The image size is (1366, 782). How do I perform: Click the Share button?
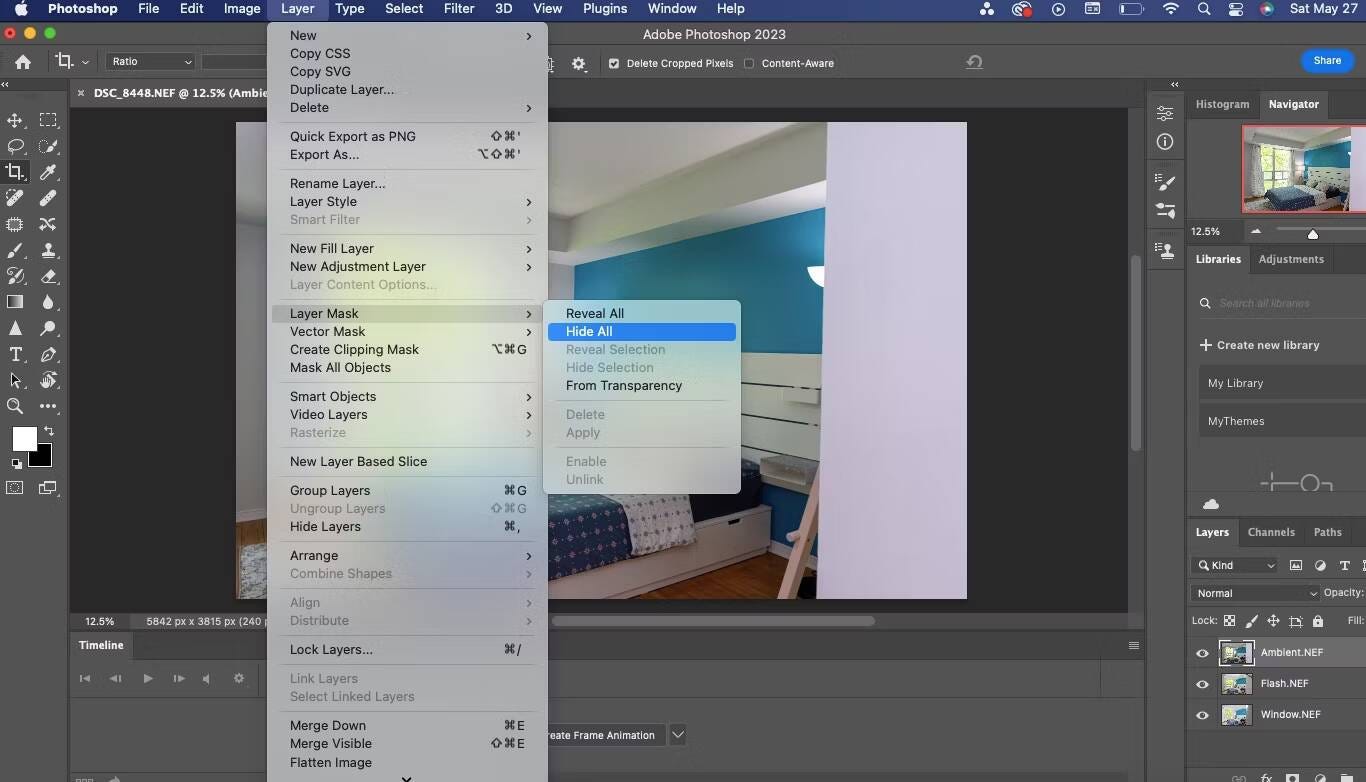click(1327, 61)
